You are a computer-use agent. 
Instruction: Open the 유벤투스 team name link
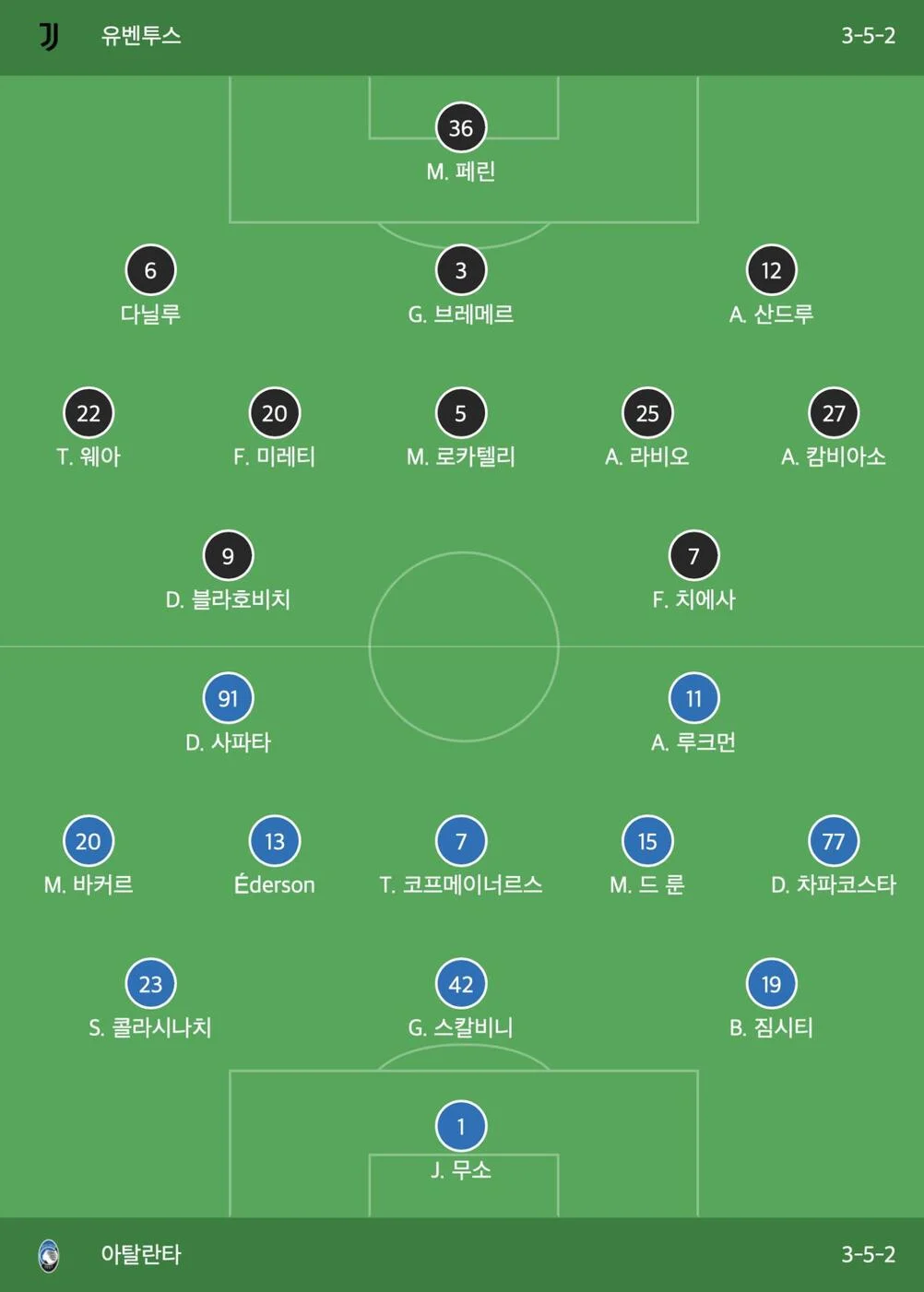click(141, 36)
